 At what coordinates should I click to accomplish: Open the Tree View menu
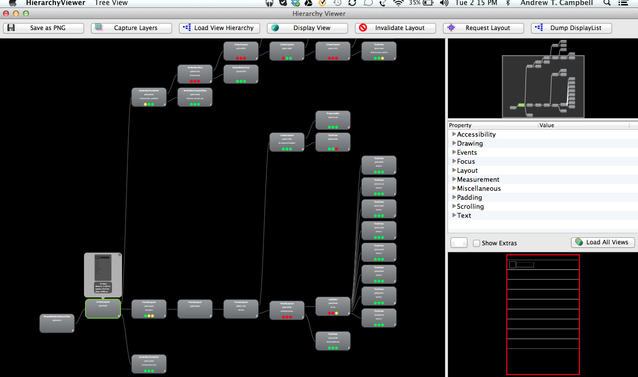pyautogui.click(x=111, y=3)
